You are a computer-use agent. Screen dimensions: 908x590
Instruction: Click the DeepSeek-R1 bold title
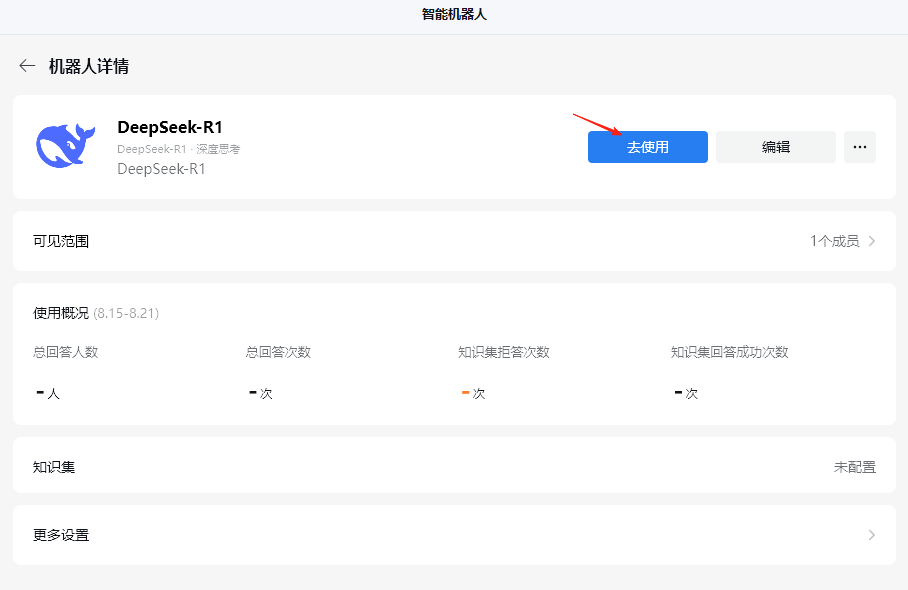(170, 127)
